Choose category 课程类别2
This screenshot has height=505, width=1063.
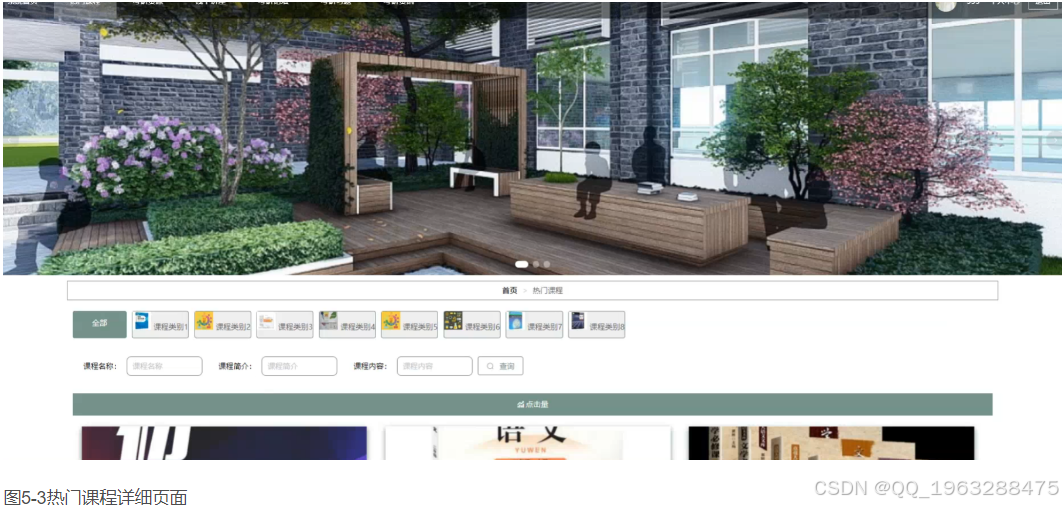click(222, 324)
